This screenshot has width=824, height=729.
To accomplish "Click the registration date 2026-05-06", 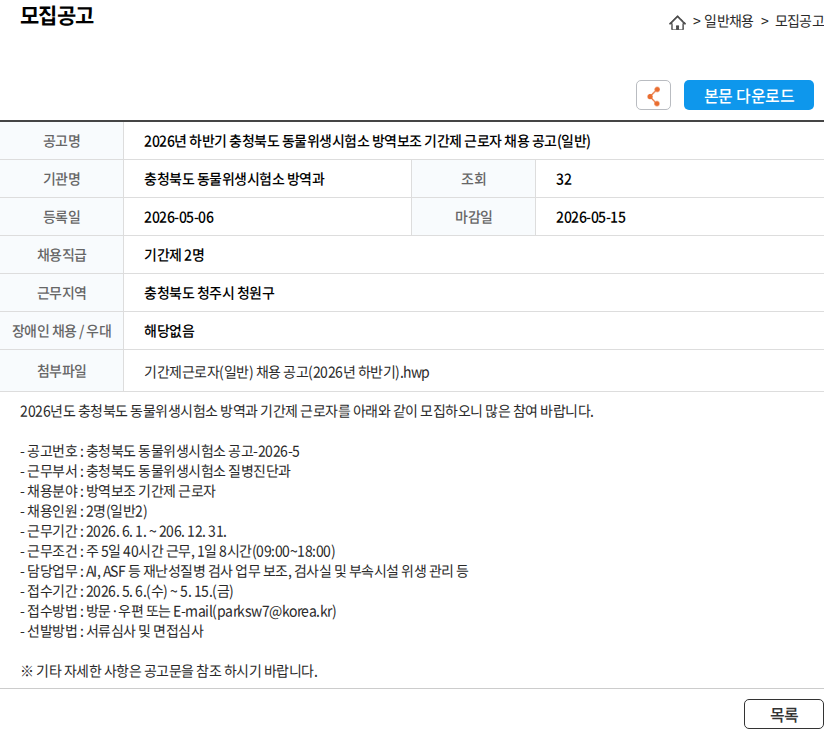I will 179,218.
